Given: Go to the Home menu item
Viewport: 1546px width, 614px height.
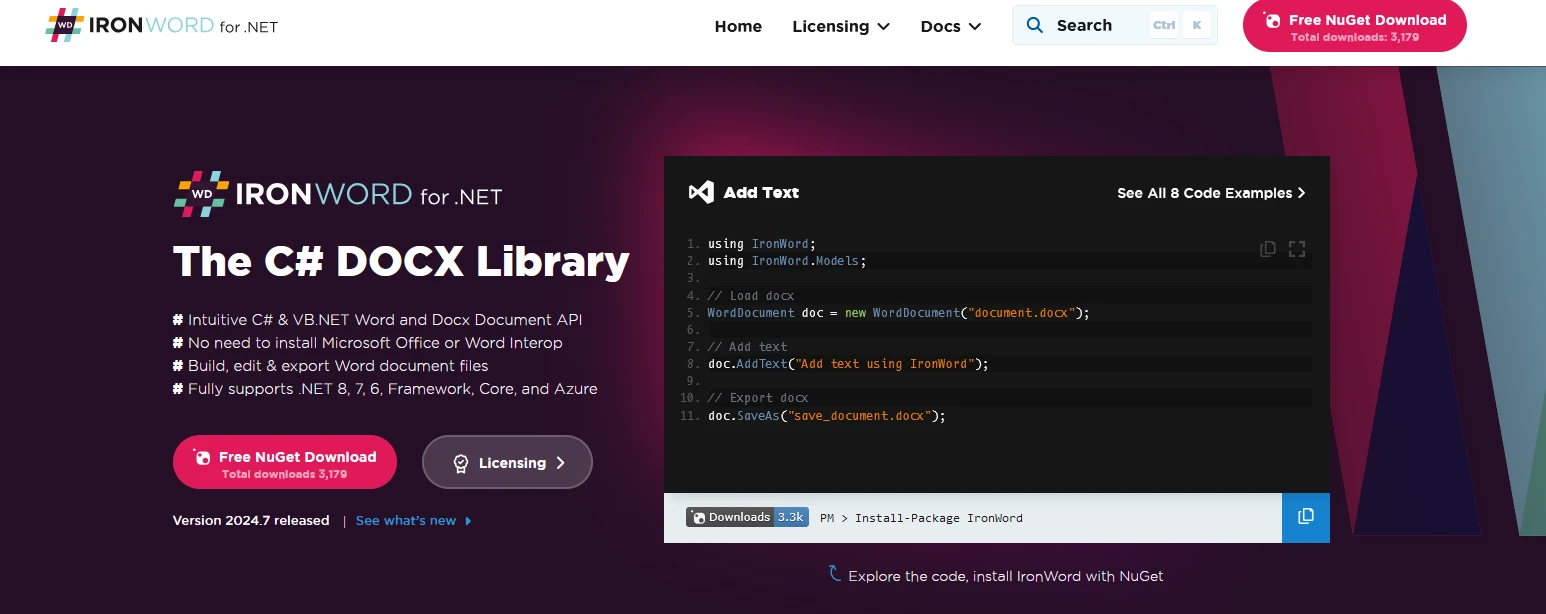Looking at the screenshot, I should tap(738, 27).
